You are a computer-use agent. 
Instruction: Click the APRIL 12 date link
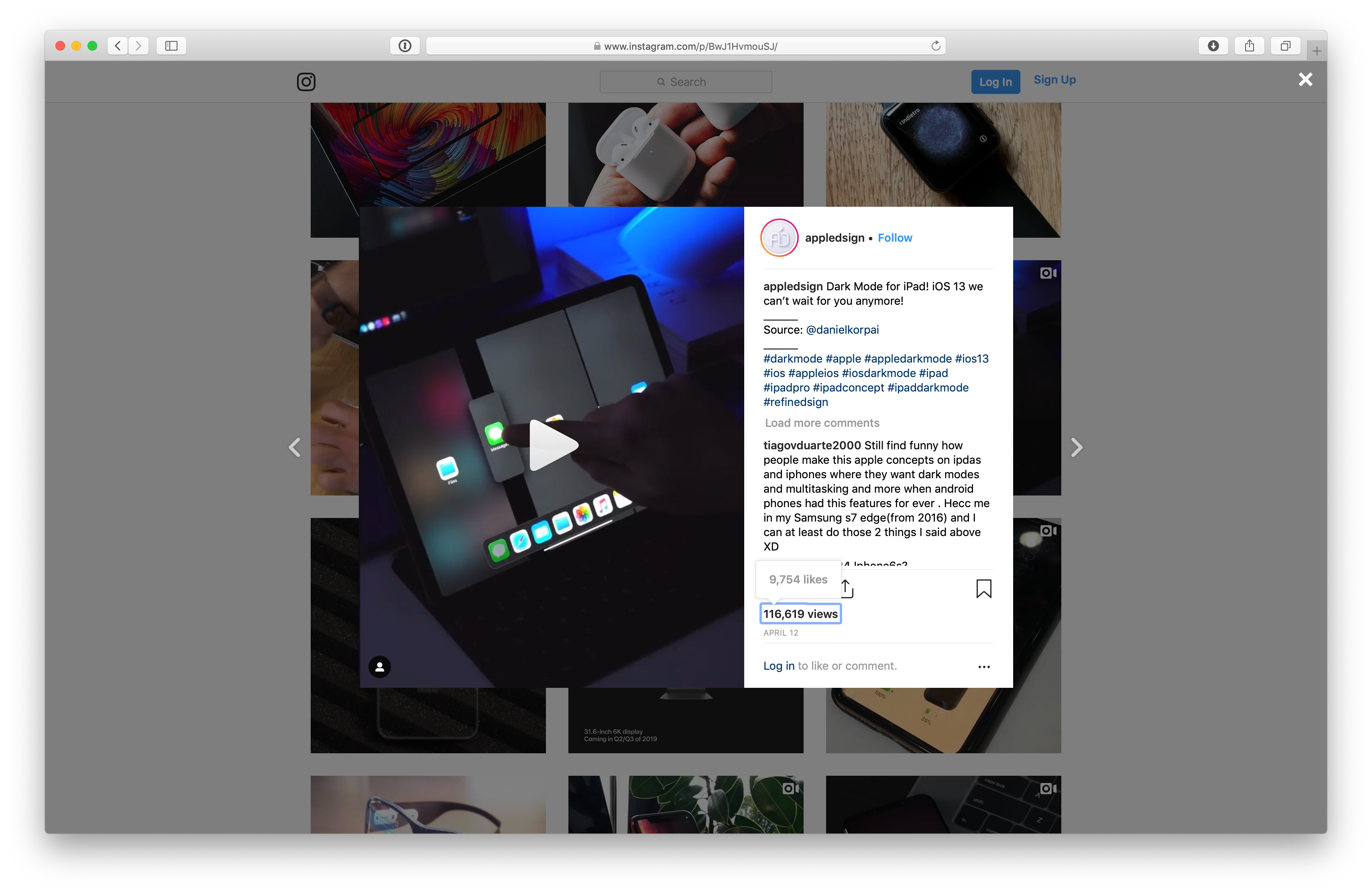(x=781, y=632)
